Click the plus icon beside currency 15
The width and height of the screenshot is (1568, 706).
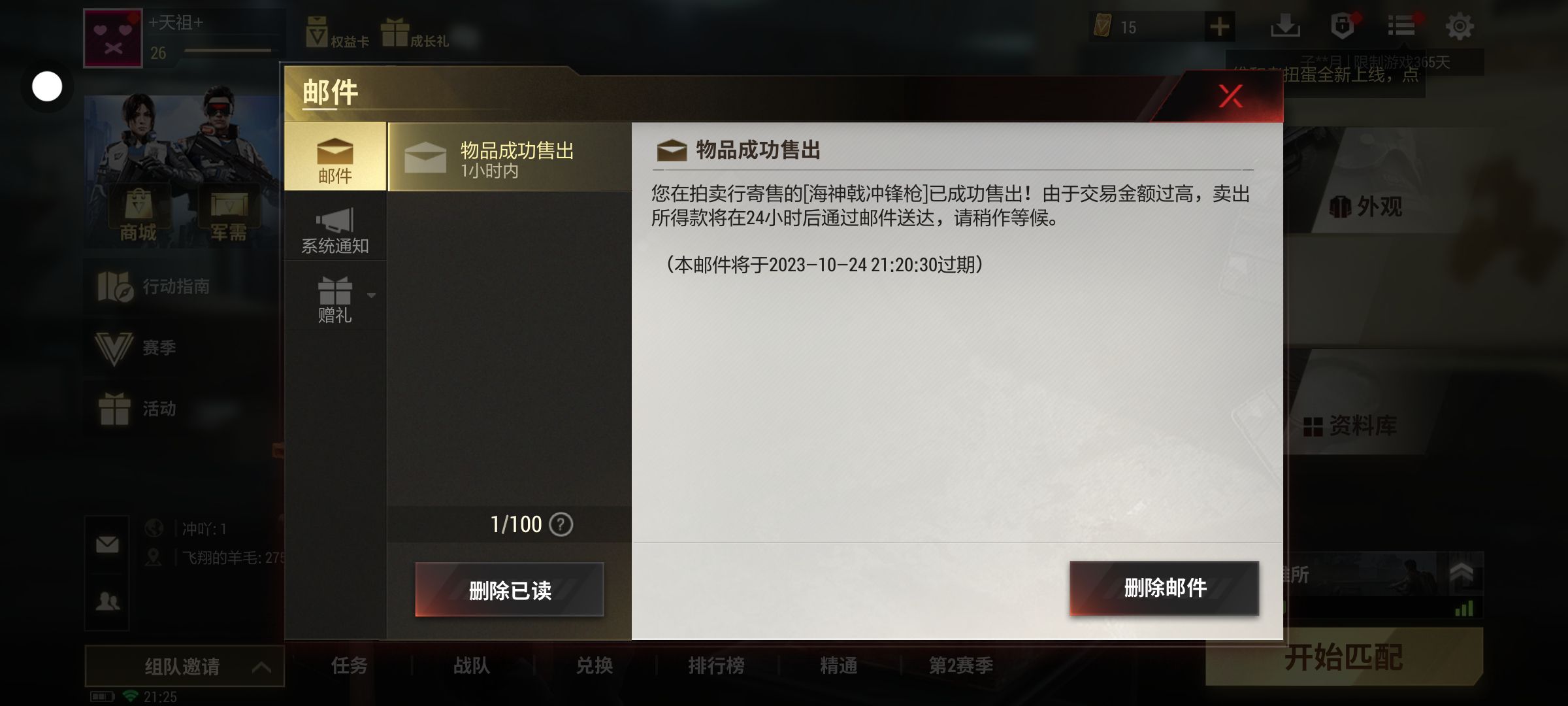point(1219,27)
